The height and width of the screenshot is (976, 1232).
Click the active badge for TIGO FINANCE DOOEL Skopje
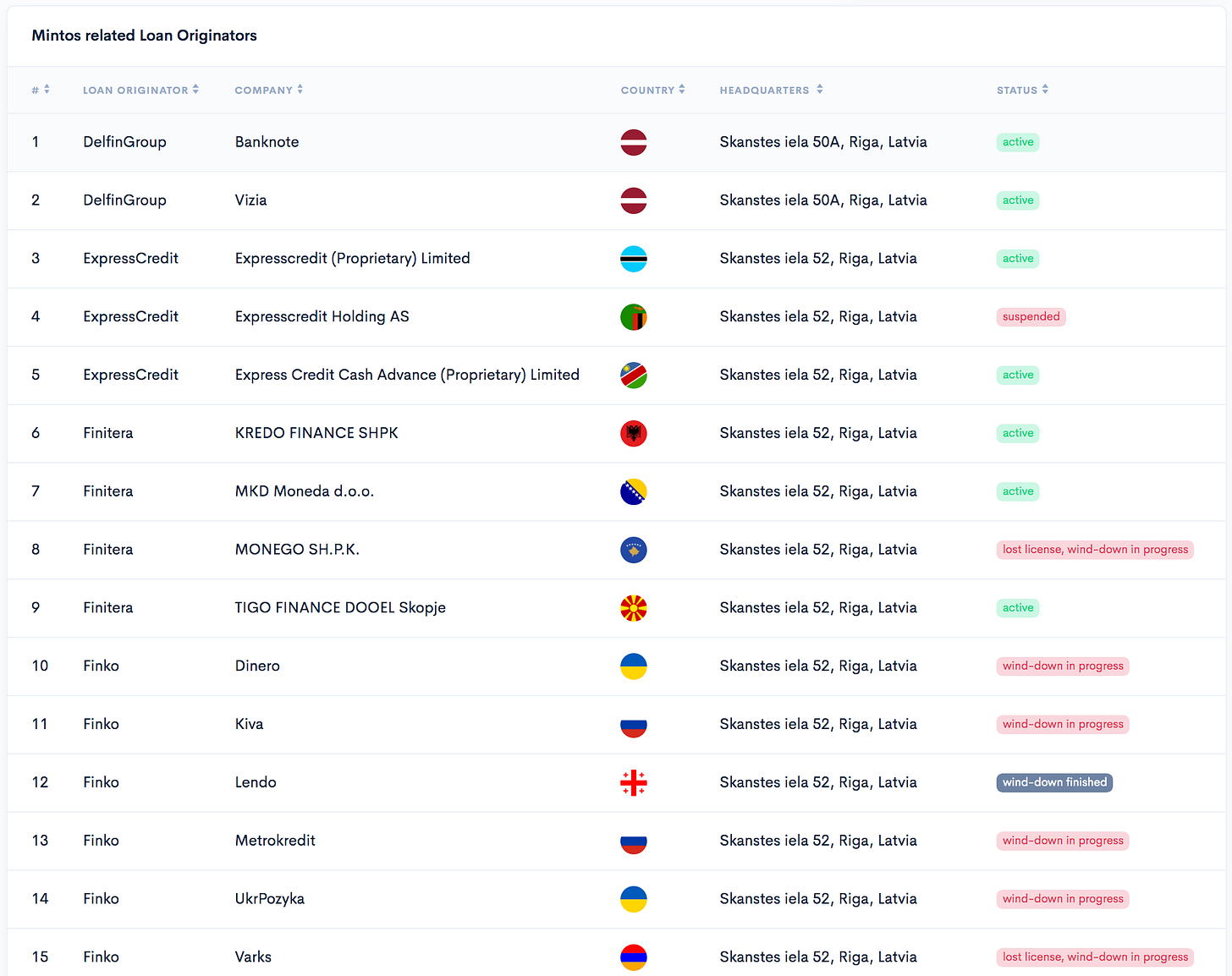click(1018, 608)
